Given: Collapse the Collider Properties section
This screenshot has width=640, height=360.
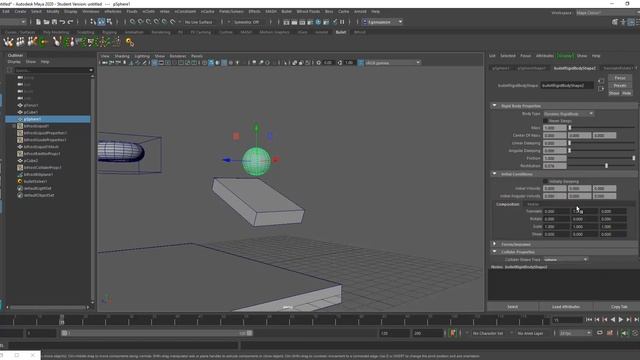Looking at the screenshot, I should click(x=494, y=252).
